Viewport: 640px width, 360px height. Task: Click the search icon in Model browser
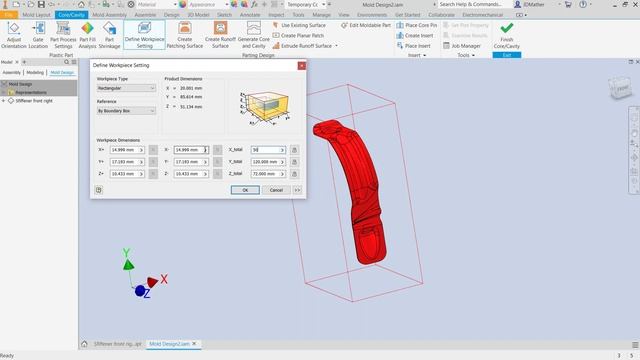(x=67, y=62)
